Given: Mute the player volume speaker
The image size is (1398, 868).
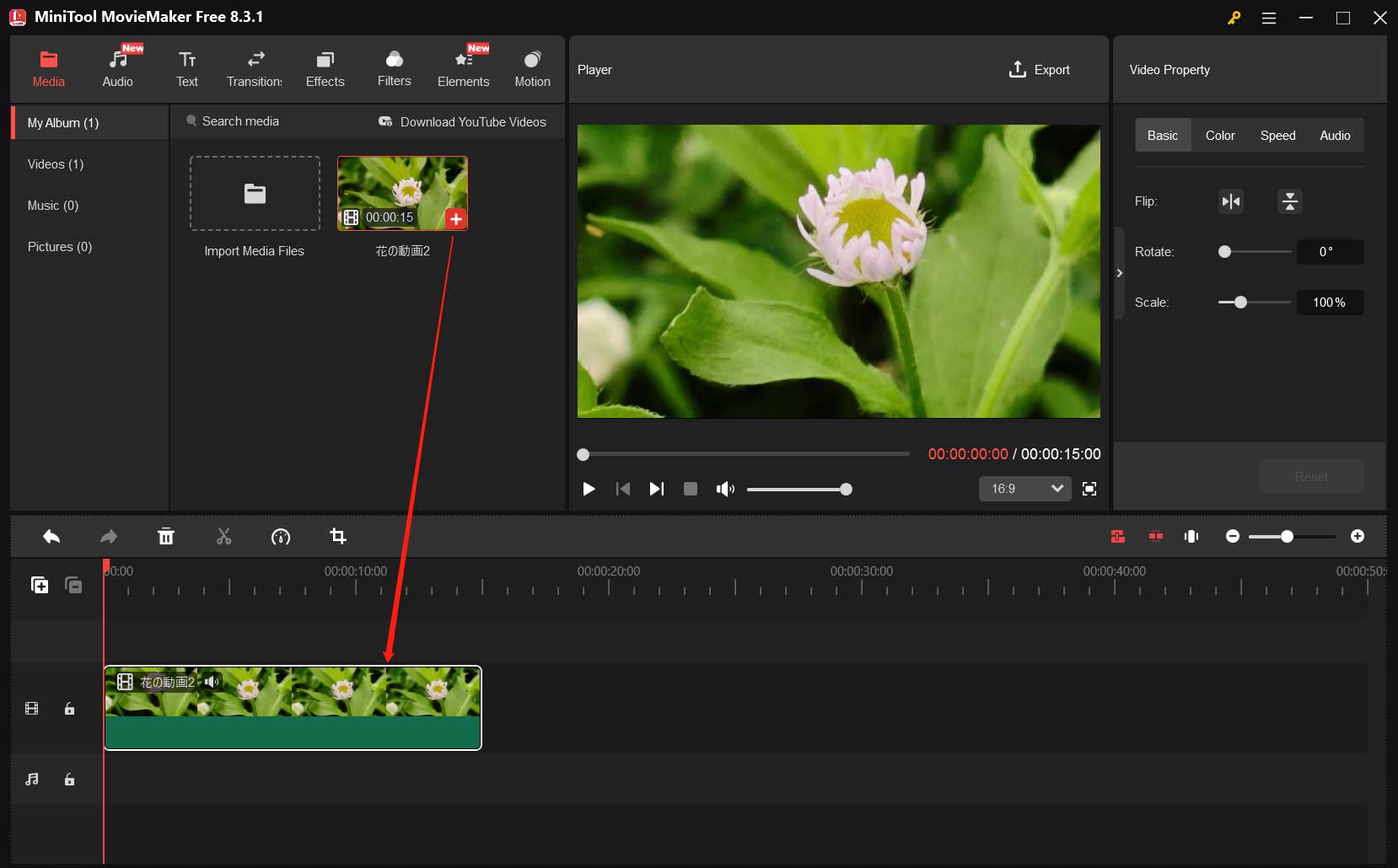Looking at the screenshot, I should coord(724,489).
